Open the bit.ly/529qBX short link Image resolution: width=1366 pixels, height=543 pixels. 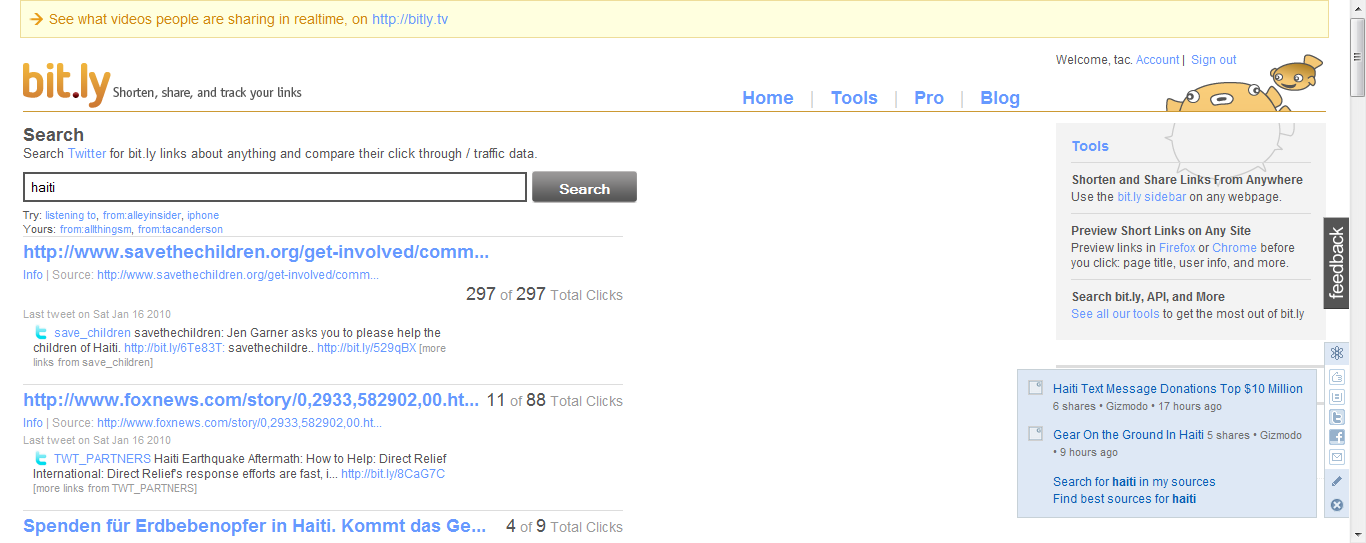pyautogui.click(x=366, y=348)
